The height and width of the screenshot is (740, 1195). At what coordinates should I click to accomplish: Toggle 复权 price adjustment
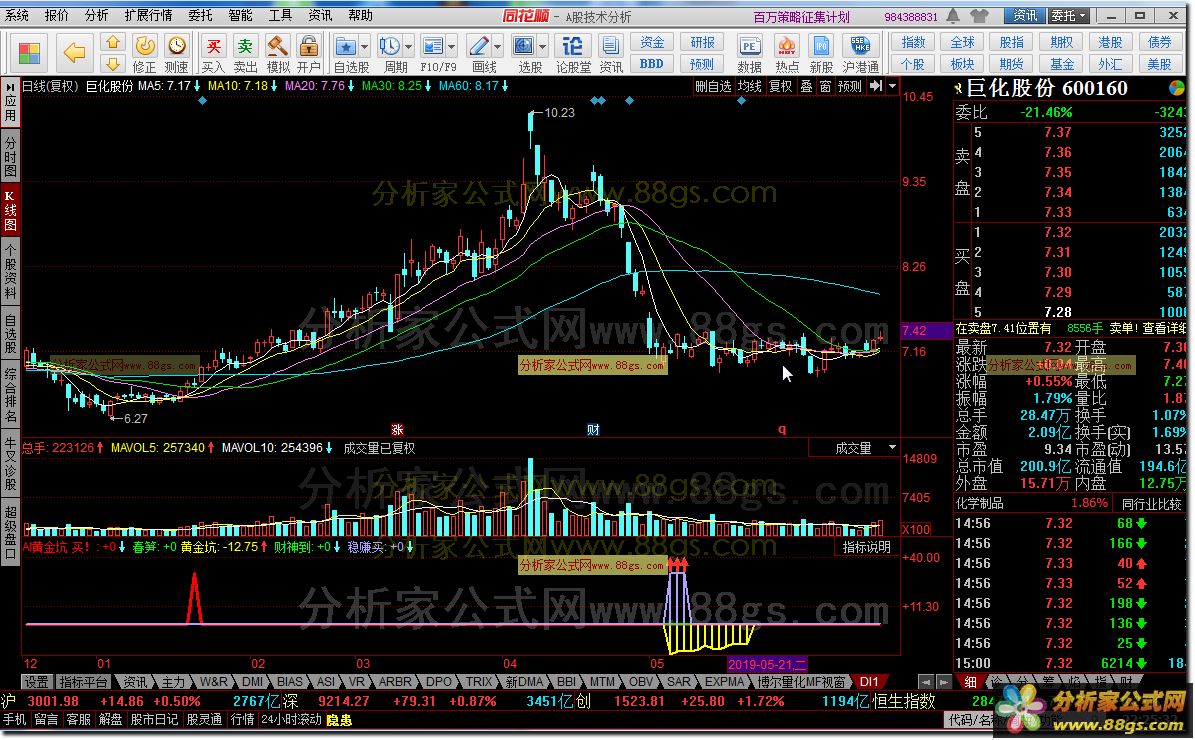coord(780,86)
